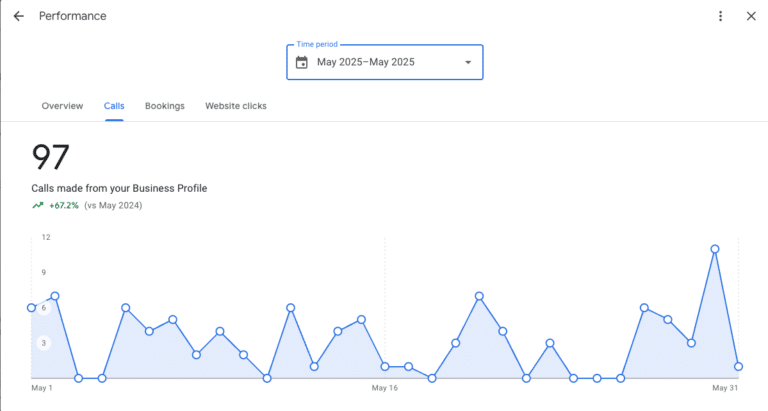Go back using the left arrow icon
The image size is (768, 411).
19,16
